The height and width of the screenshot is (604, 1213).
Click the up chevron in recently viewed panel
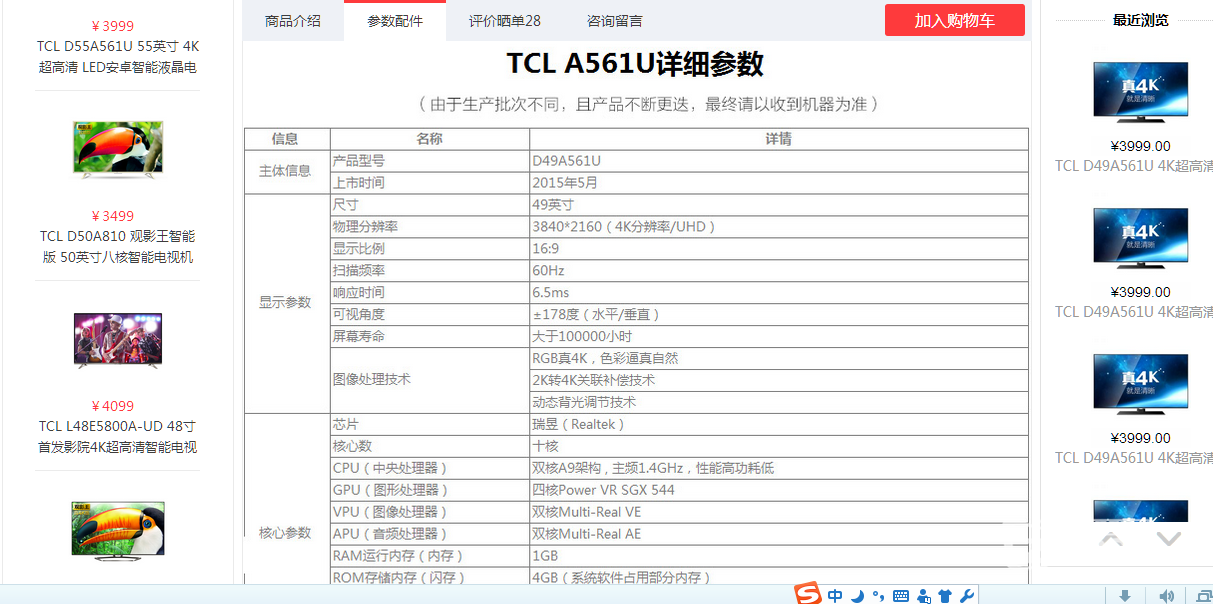tap(1112, 538)
